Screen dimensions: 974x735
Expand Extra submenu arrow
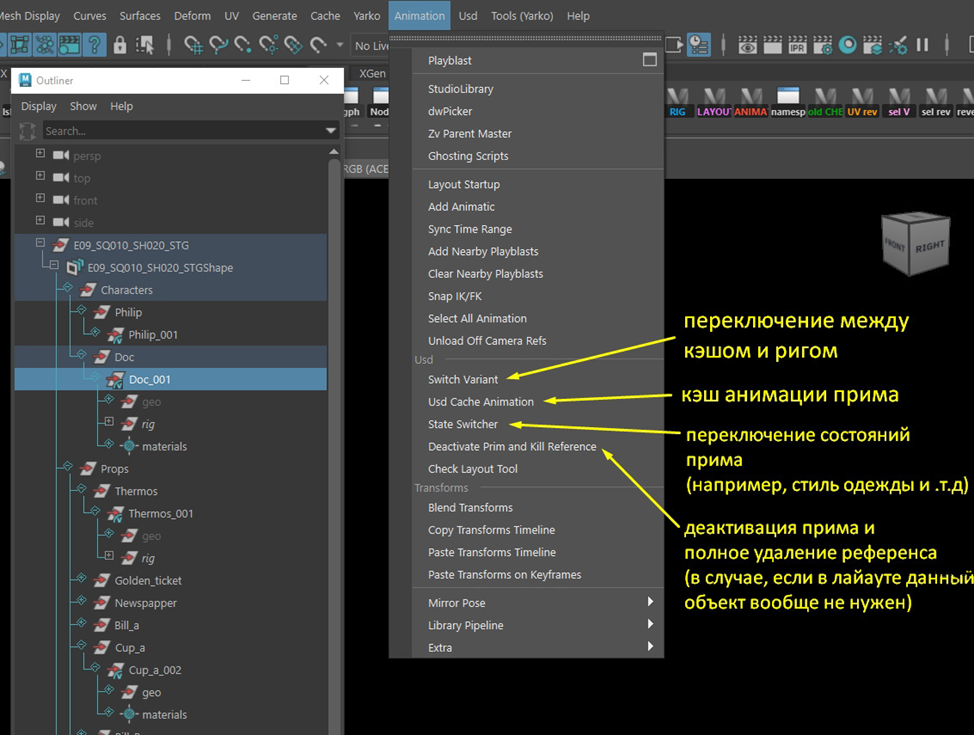(x=650, y=646)
